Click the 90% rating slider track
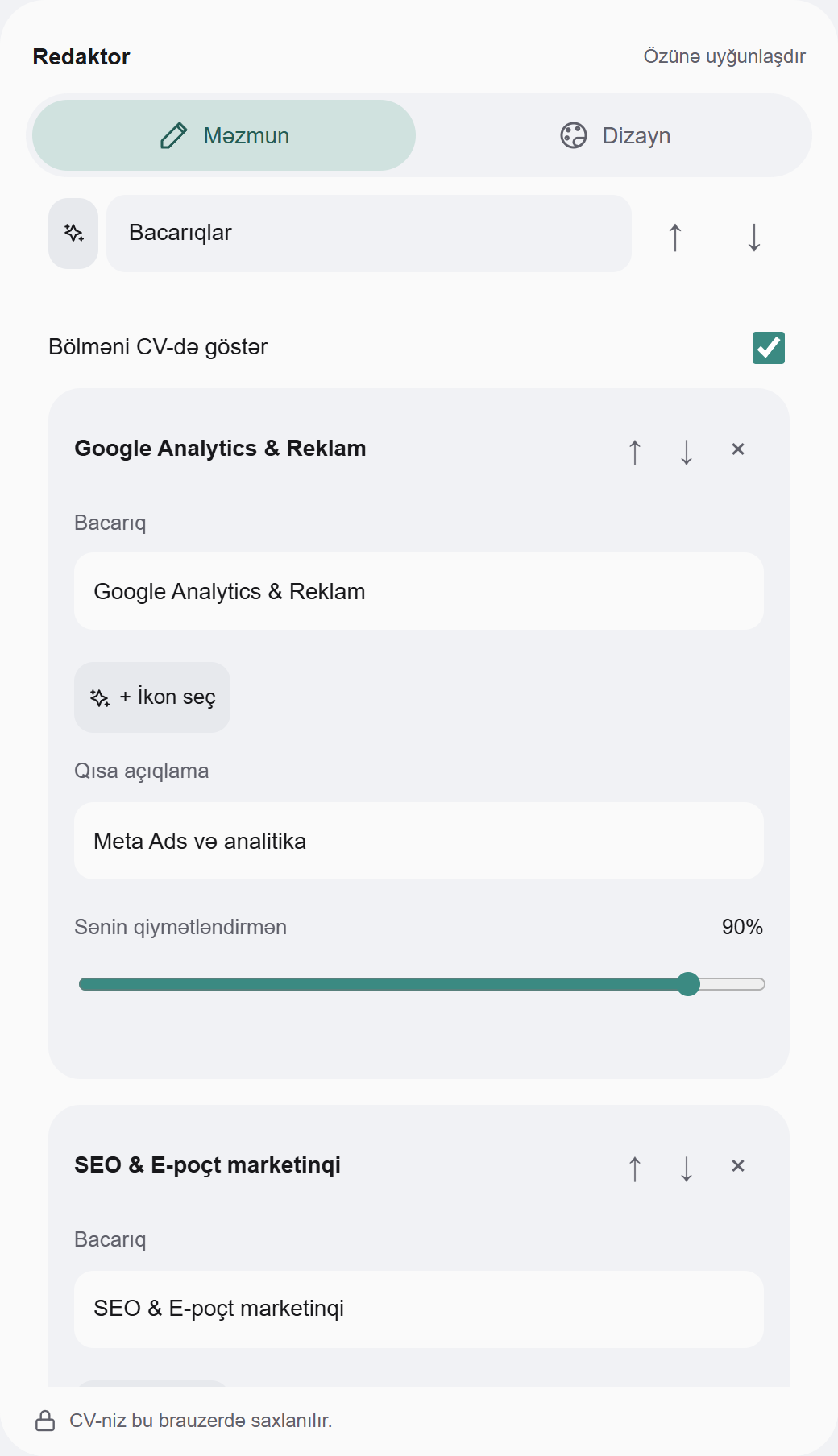The width and height of the screenshot is (838, 1456). pos(421,984)
